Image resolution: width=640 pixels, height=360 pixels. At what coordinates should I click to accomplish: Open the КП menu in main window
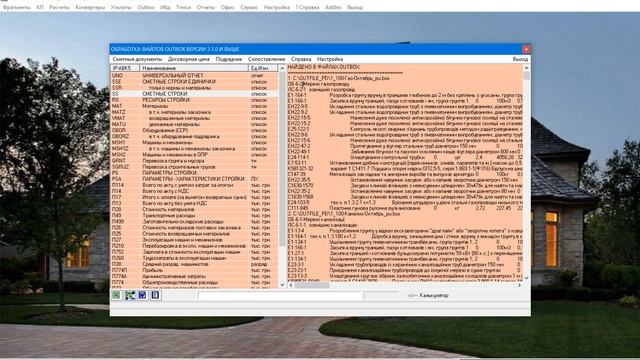click(x=40, y=7)
